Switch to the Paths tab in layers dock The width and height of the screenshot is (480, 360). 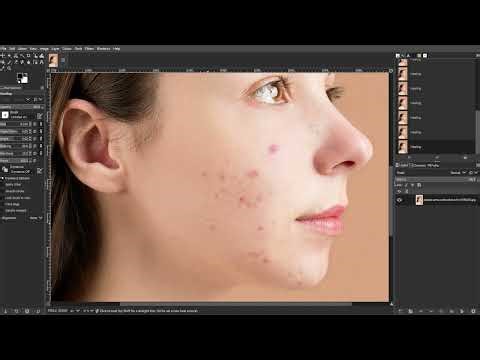(x=433, y=165)
